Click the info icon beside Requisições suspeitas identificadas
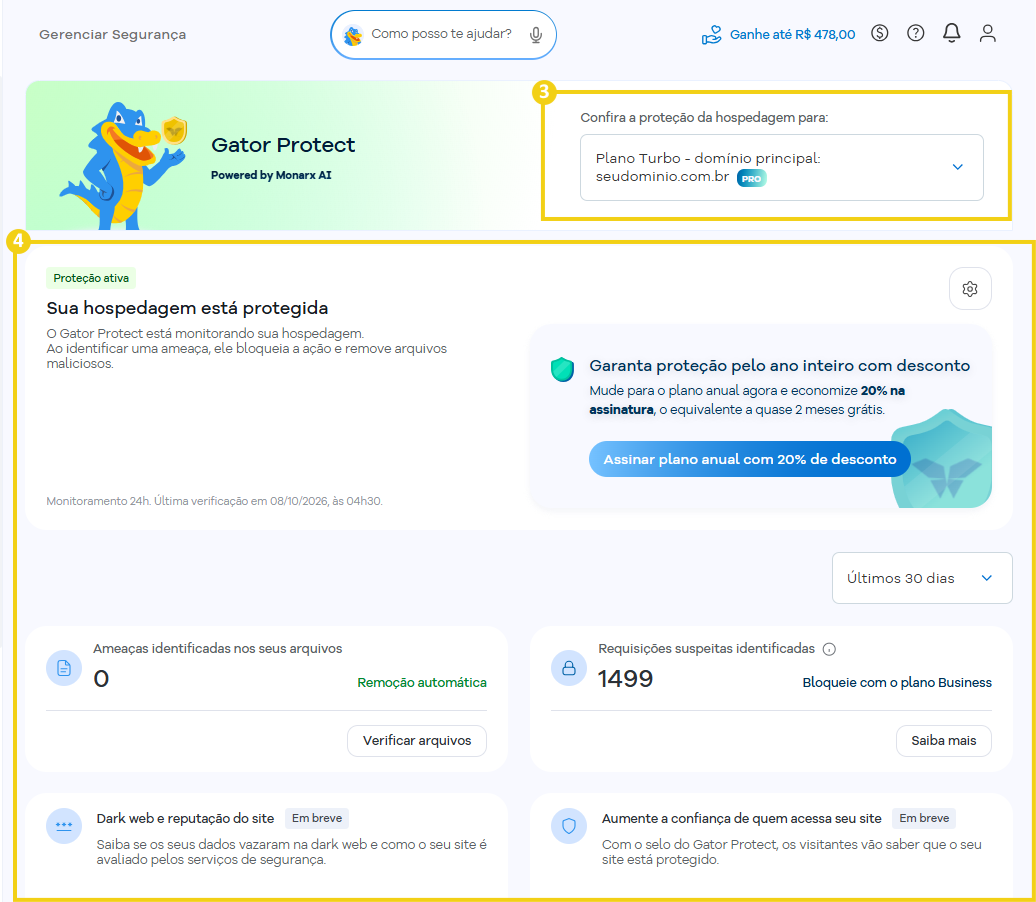 tap(829, 650)
